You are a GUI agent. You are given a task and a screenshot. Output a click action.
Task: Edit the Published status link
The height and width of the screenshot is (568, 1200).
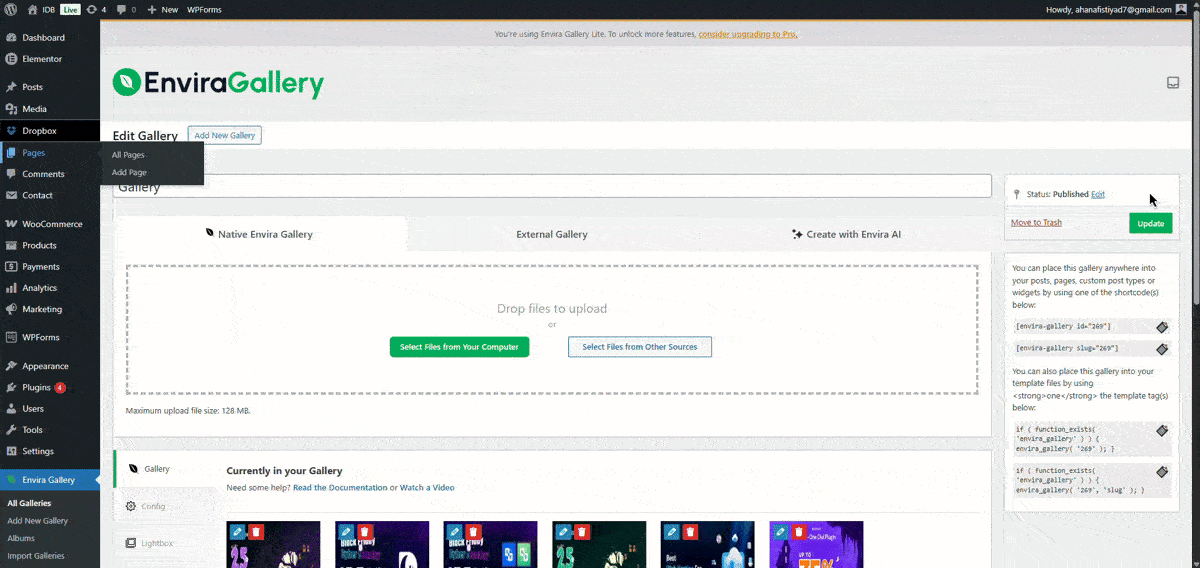(x=1098, y=194)
